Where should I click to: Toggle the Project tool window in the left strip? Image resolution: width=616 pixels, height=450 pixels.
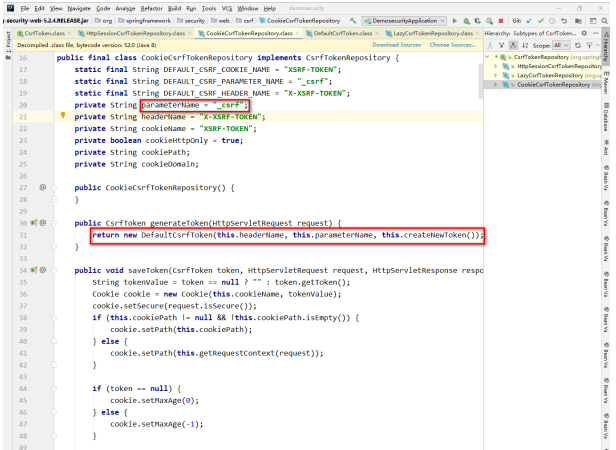(7, 44)
